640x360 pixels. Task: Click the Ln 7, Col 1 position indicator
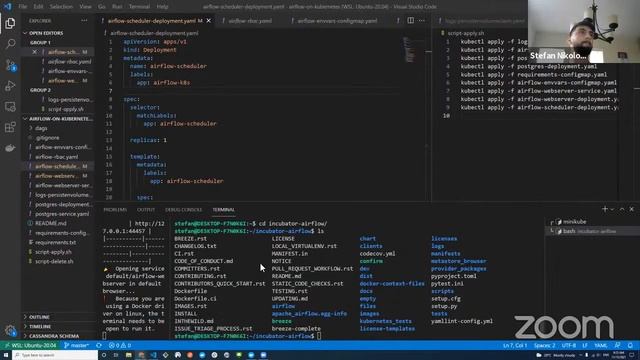(x=515, y=345)
